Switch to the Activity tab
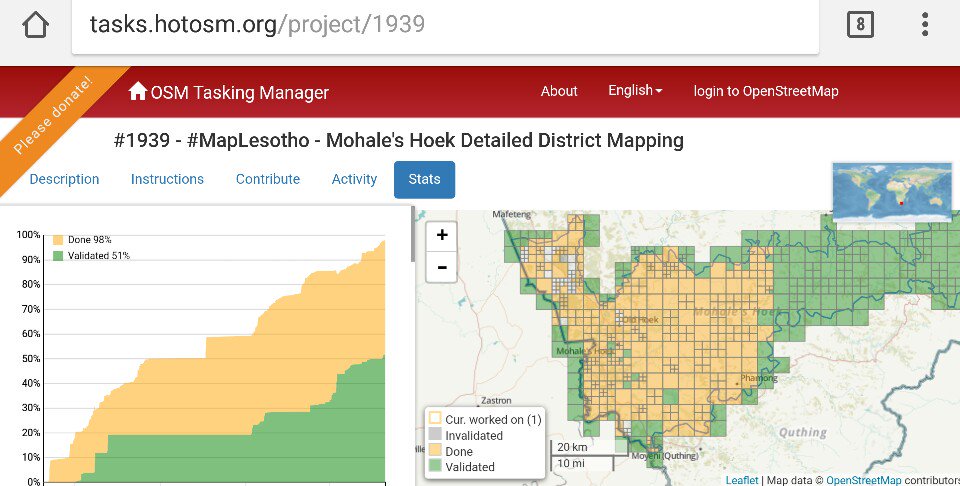 tap(354, 179)
